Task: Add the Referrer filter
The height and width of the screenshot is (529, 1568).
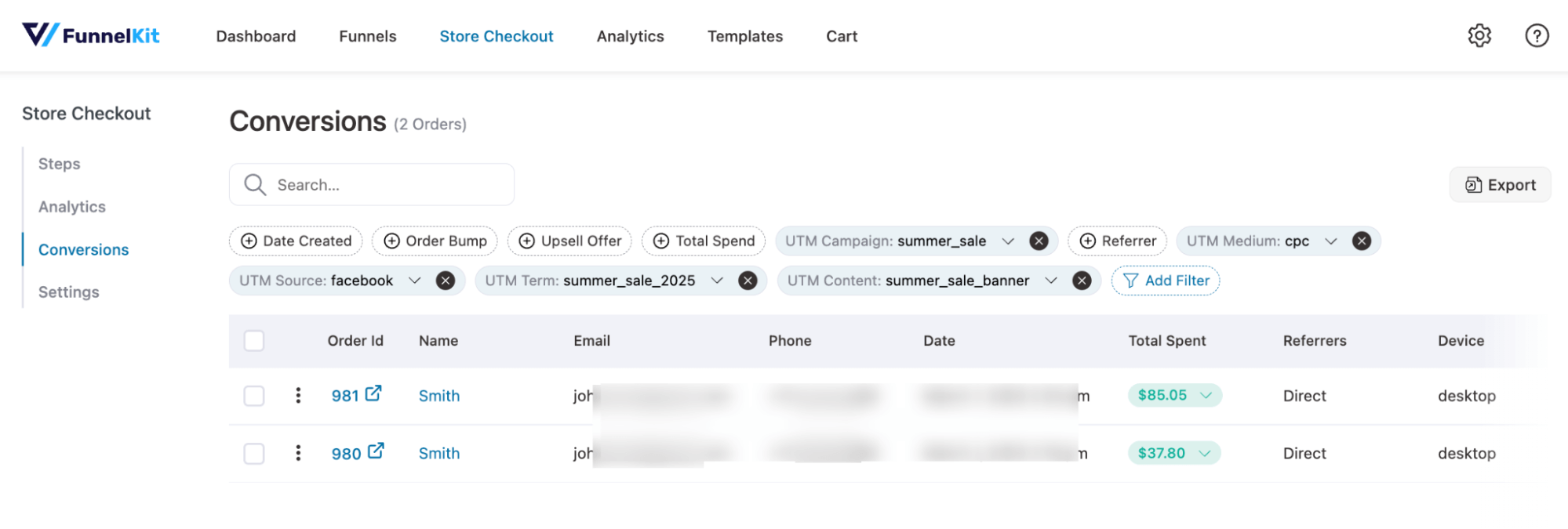Action: pyautogui.click(x=1117, y=241)
